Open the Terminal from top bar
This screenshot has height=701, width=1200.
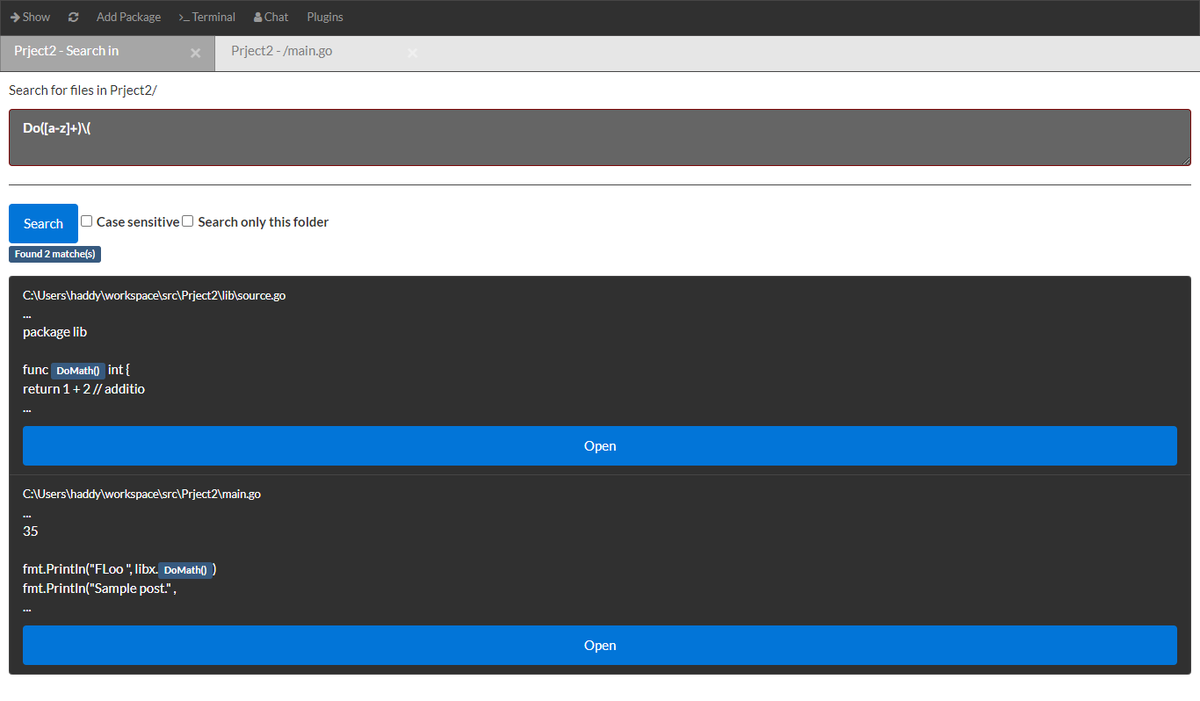pos(207,17)
